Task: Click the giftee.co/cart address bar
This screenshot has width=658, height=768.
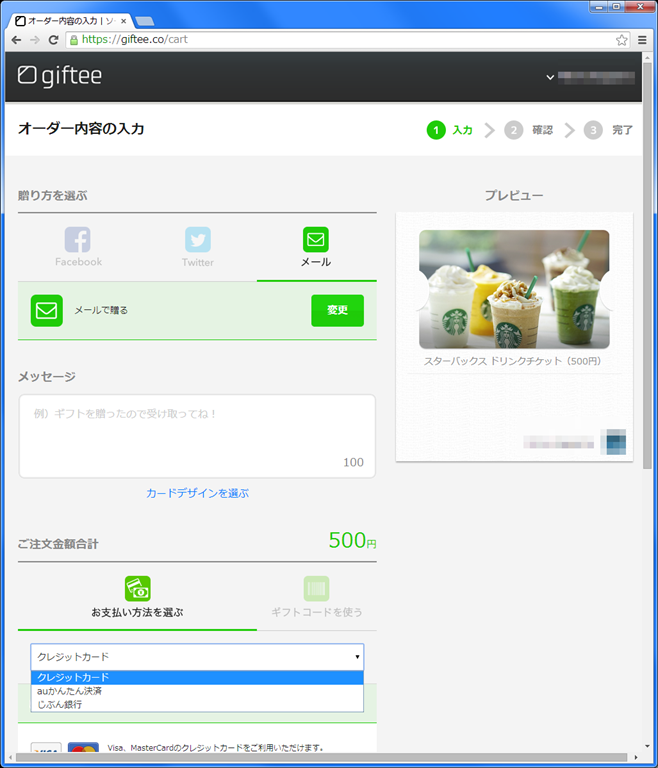Action: tap(343, 40)
